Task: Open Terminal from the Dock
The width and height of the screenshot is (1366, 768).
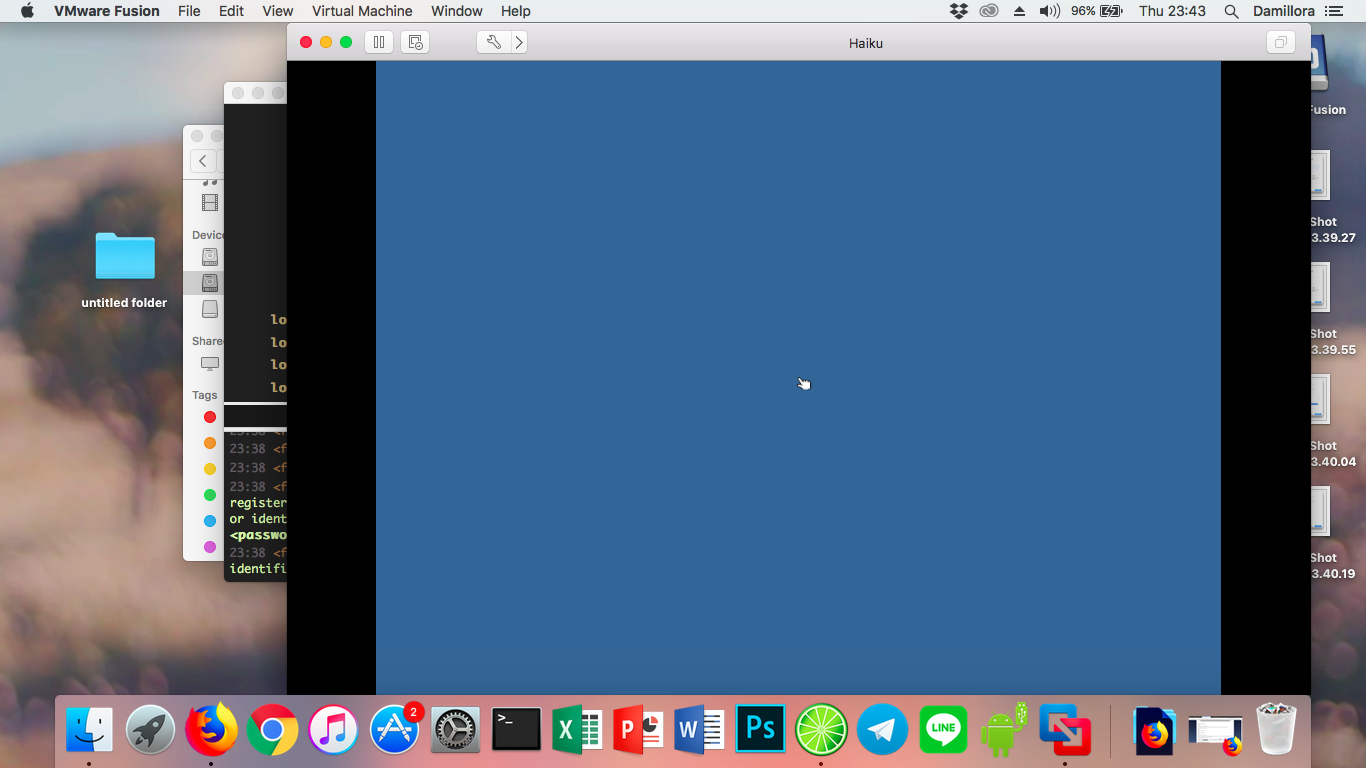Action: pyautogui.click(x=516, y=730)
